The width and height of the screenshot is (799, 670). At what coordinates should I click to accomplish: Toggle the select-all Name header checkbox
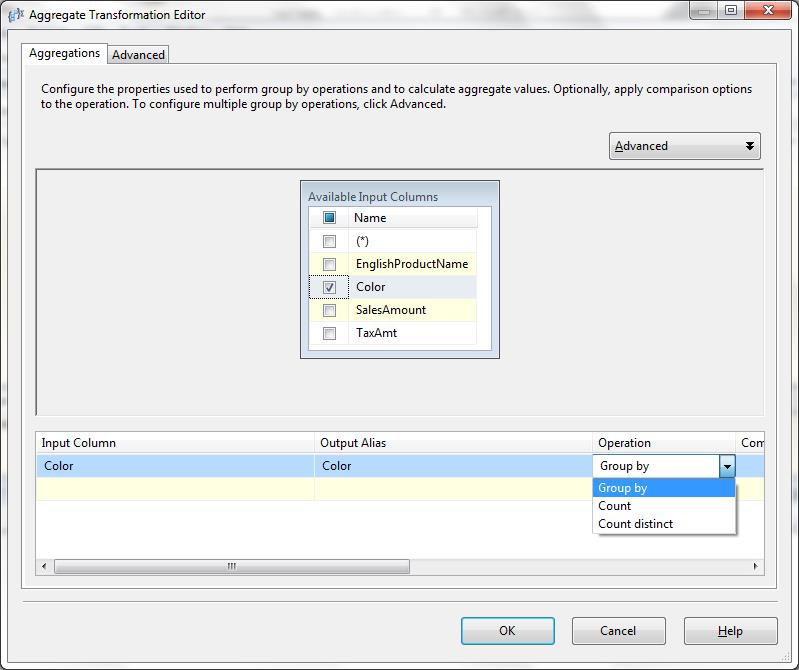coord(329,218)
